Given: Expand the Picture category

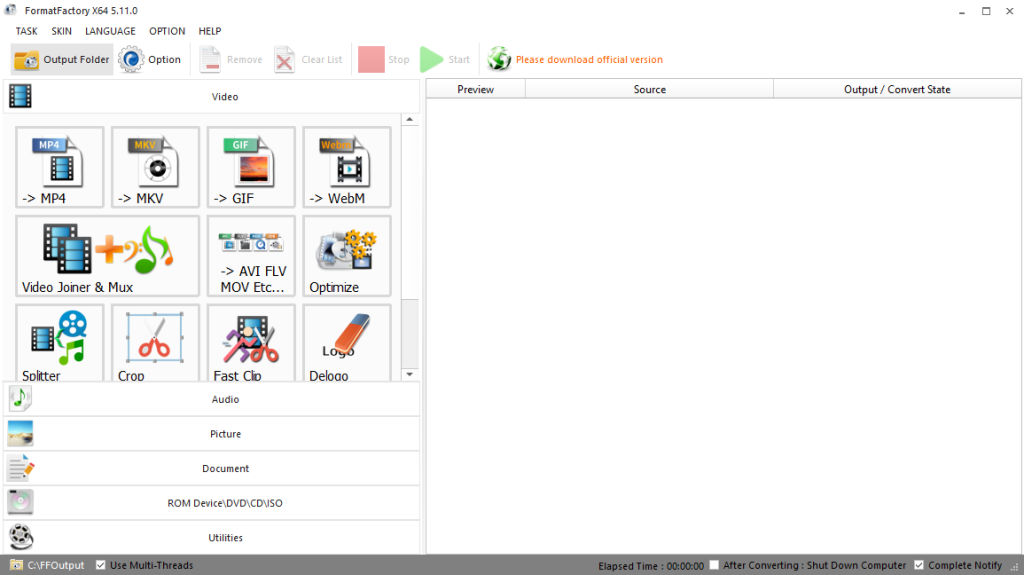Looking at the screenshot, I should (212, 434).
